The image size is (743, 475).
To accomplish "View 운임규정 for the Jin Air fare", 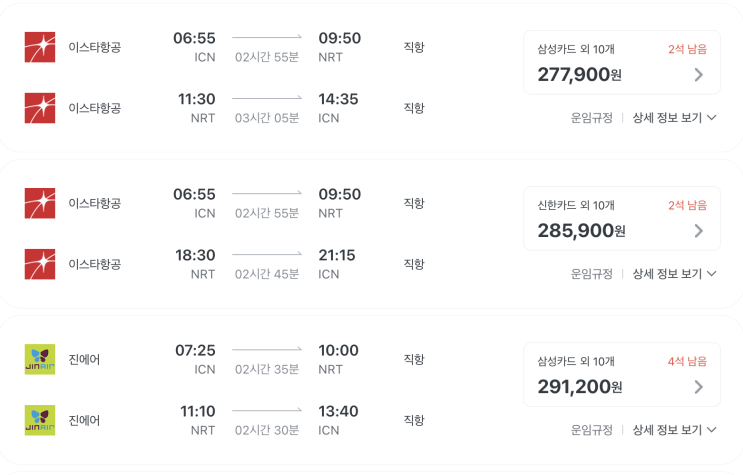I will (x=591, y=430).
